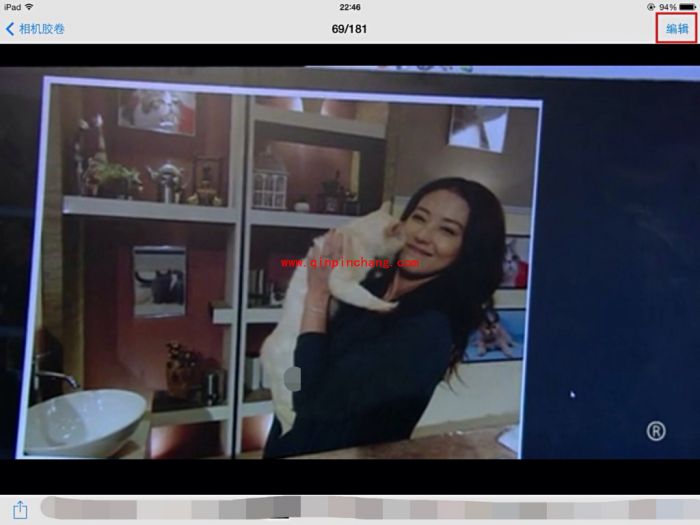The image size is (700, 525).
Task: Tap the red watermark URL text
Action: pos(349,263)
